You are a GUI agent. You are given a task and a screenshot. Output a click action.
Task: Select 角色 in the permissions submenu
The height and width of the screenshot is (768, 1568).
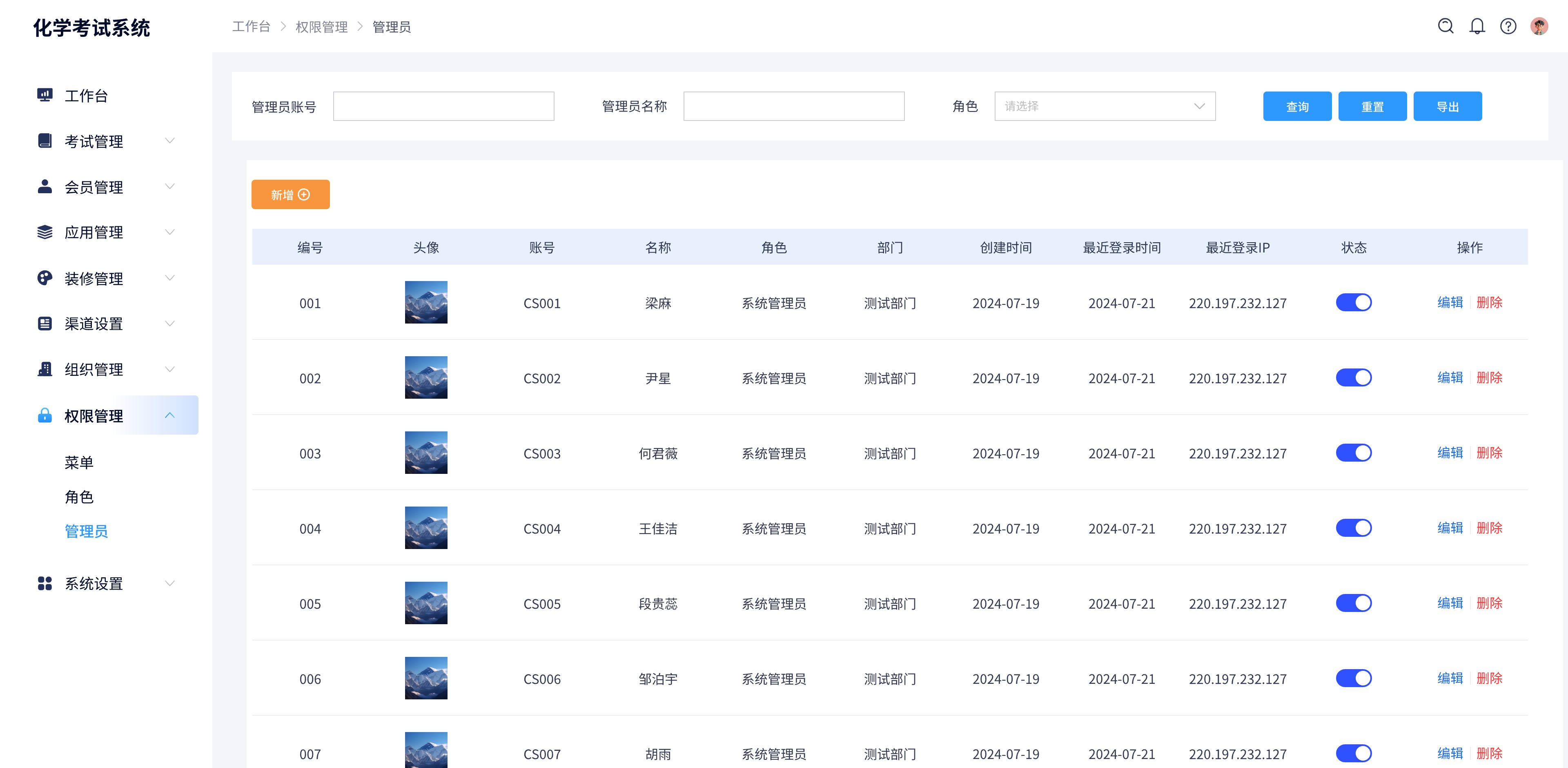coord(79,498)
